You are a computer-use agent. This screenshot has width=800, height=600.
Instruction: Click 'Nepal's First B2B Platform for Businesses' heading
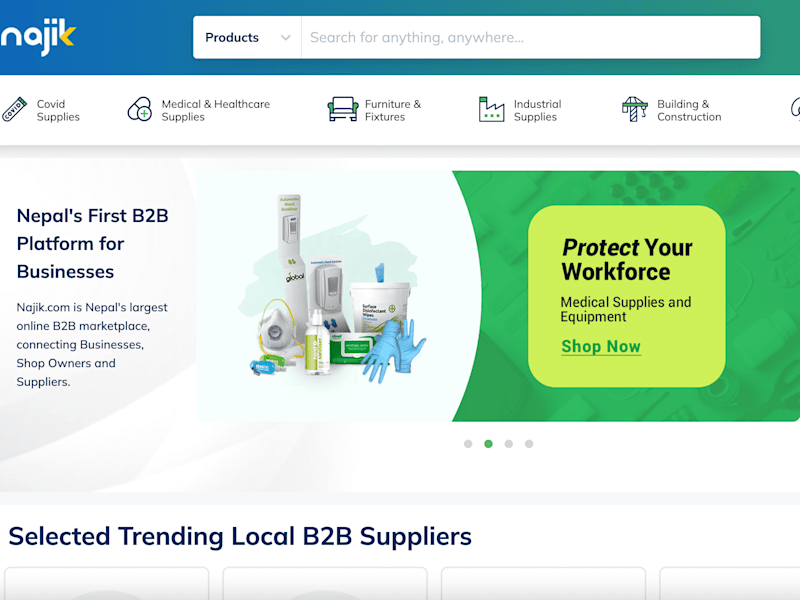coord(92,243)
